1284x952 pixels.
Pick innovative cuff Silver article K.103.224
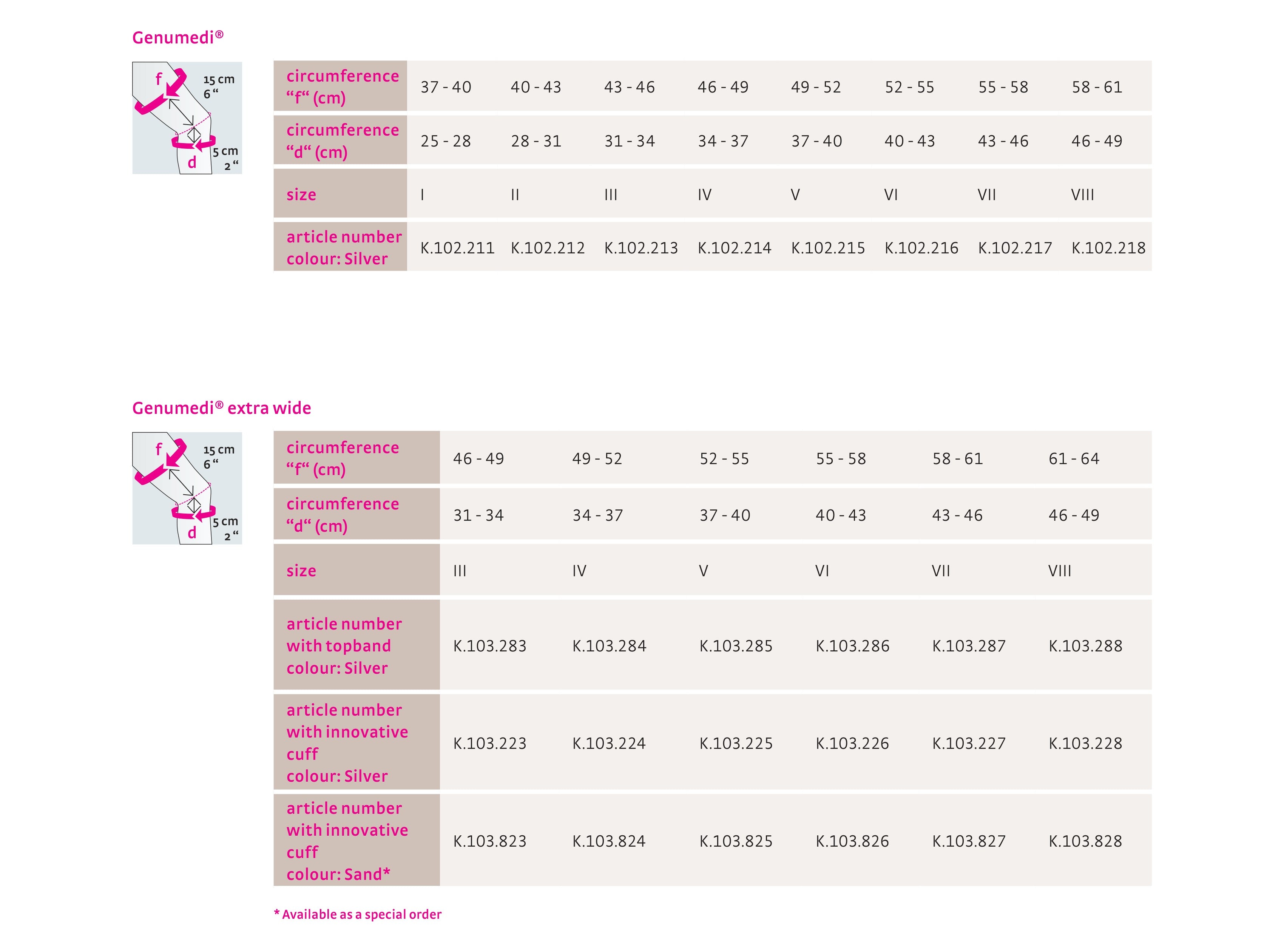click(609, 744)
